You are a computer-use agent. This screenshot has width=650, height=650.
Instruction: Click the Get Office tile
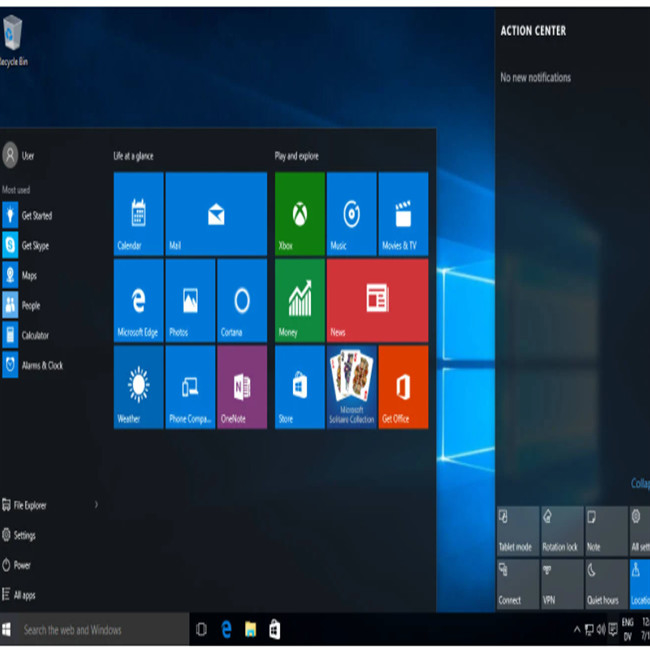click(403, 387)
